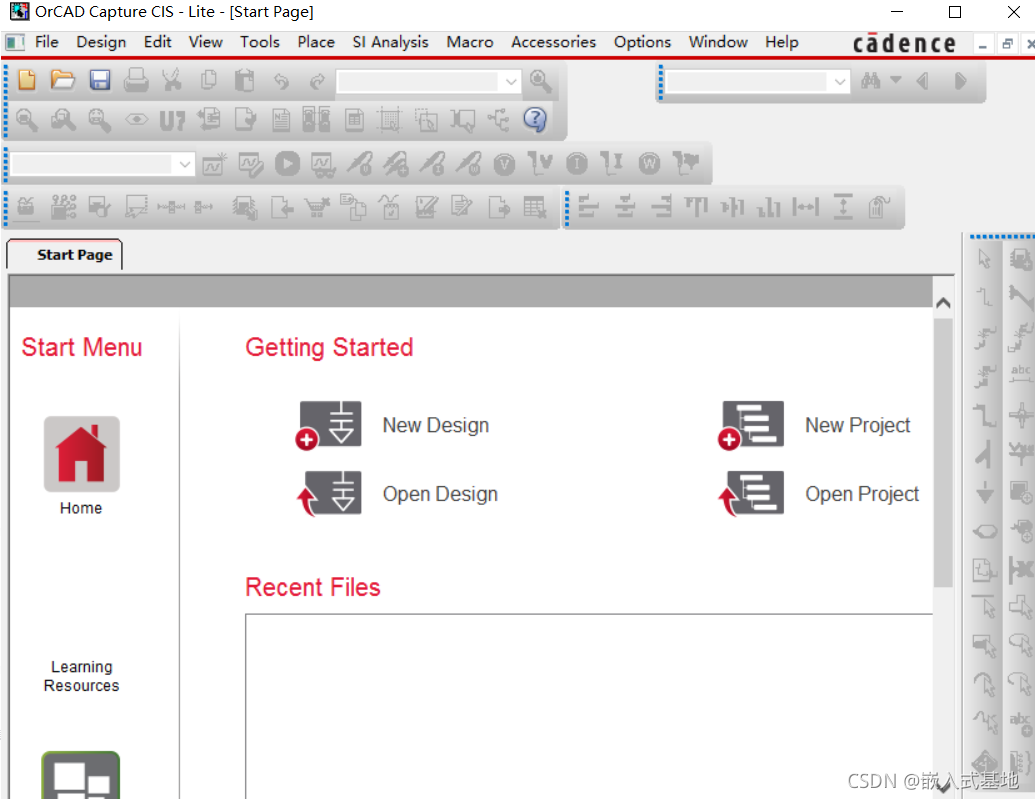
Task: Click the search next arrow icon
Action: [960, 81]
